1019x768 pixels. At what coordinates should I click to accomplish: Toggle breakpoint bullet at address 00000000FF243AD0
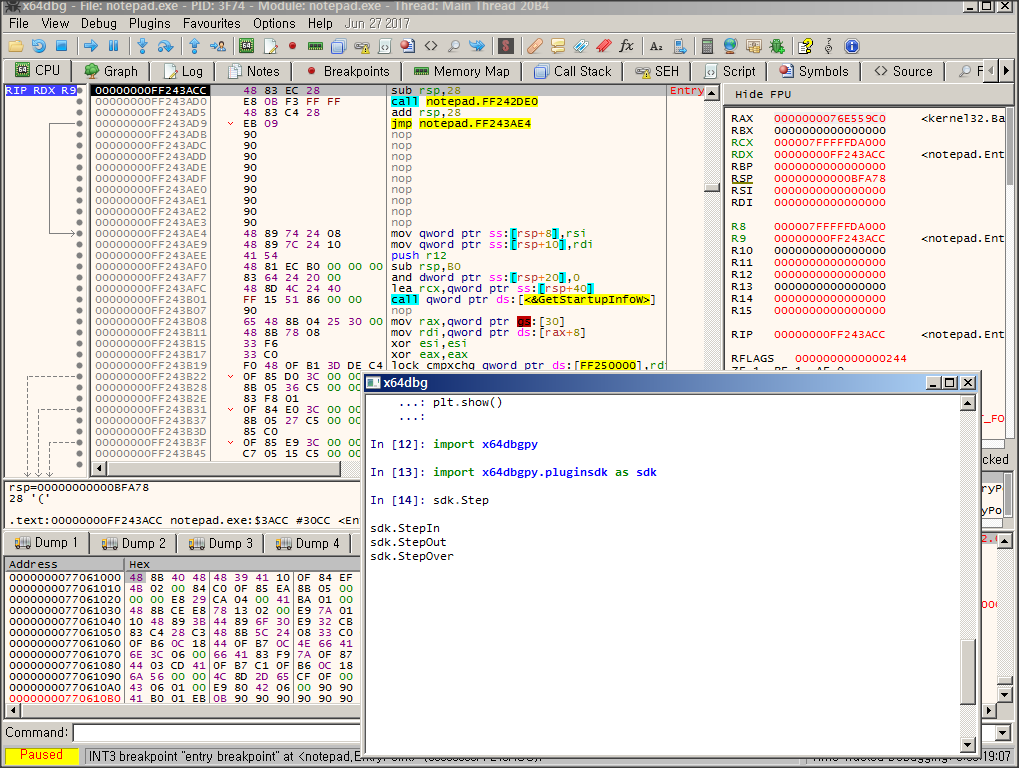coord(80,102)
